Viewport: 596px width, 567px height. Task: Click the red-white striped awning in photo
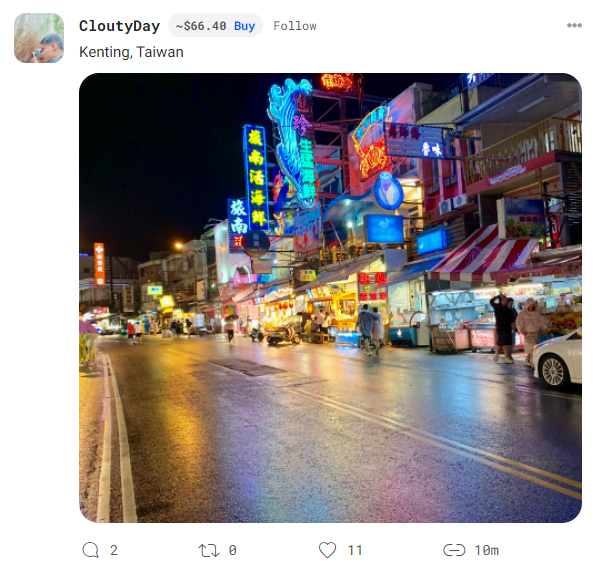(x=483, y=252)
